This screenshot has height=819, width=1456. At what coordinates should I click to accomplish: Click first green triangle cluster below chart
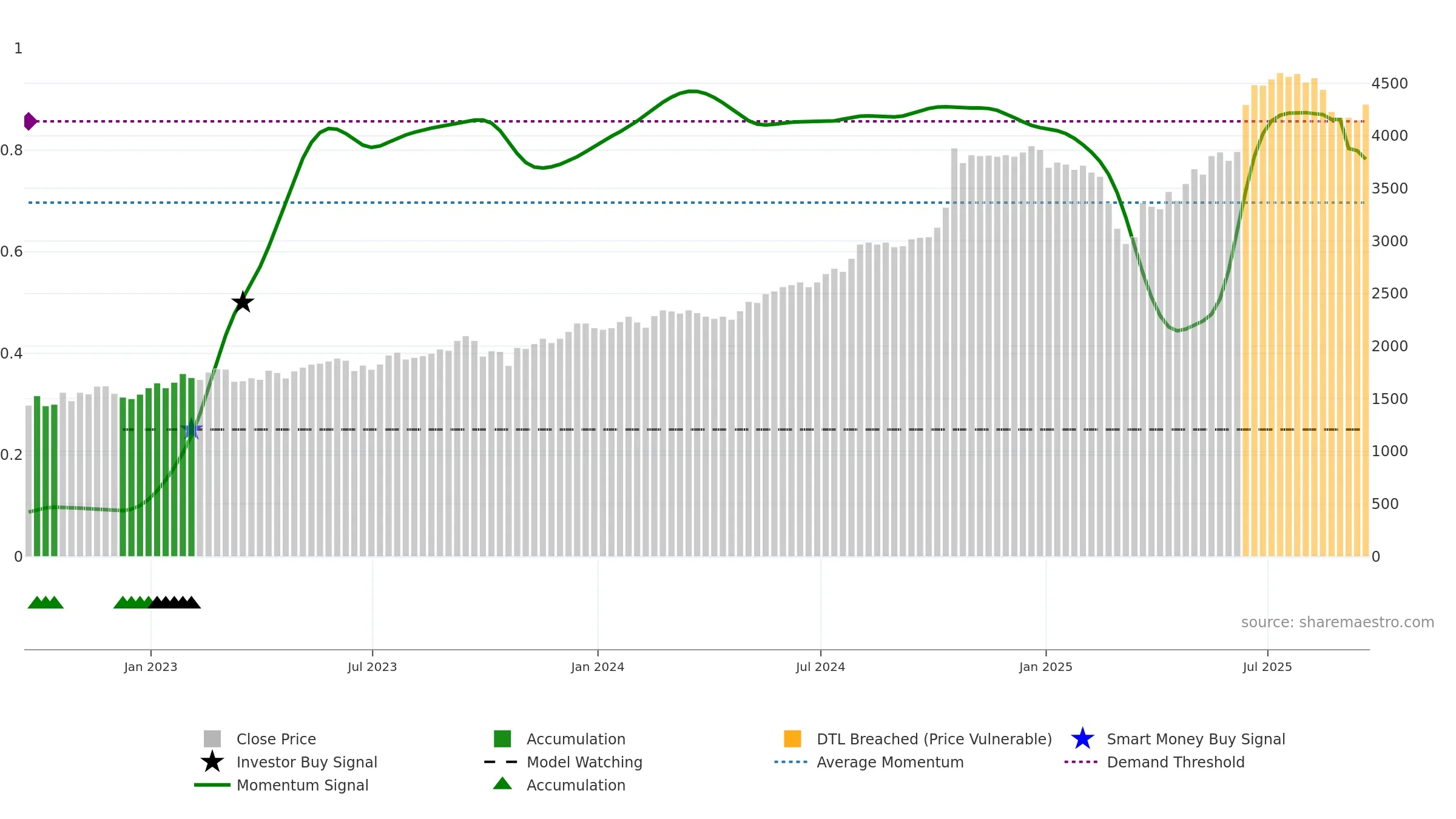(x=45, y=602)
